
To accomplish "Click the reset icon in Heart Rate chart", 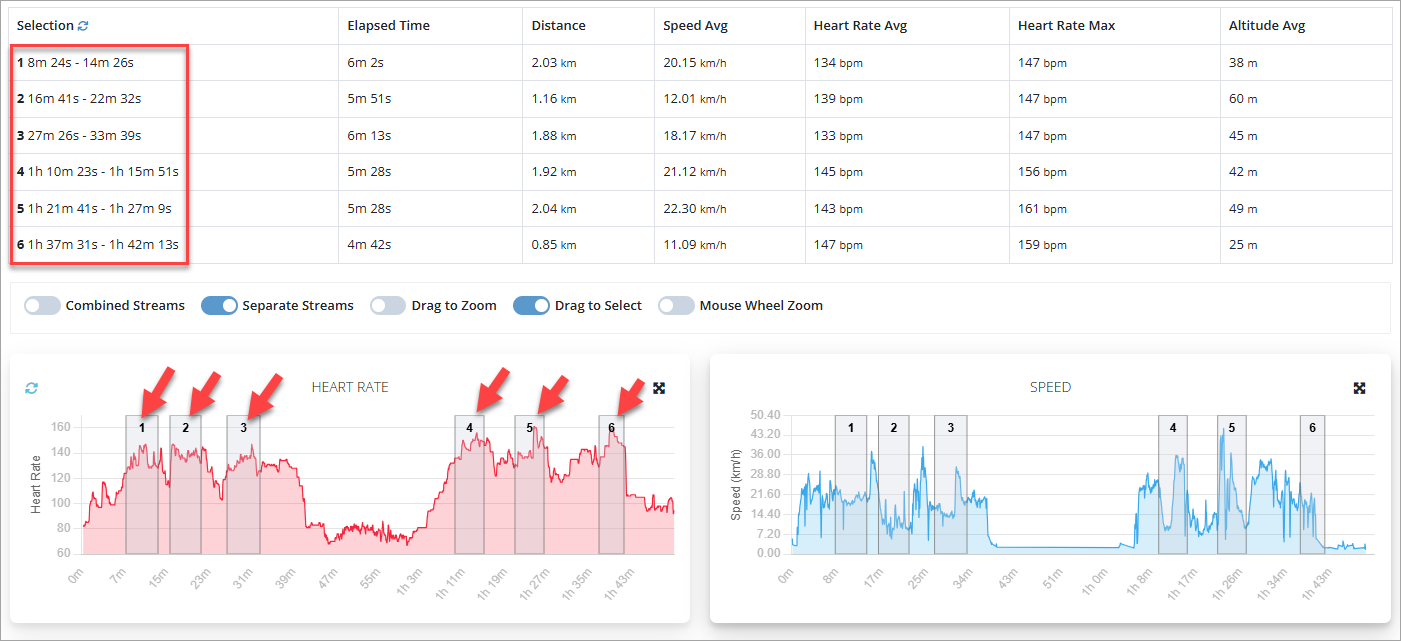I will [x=31, y=388].
